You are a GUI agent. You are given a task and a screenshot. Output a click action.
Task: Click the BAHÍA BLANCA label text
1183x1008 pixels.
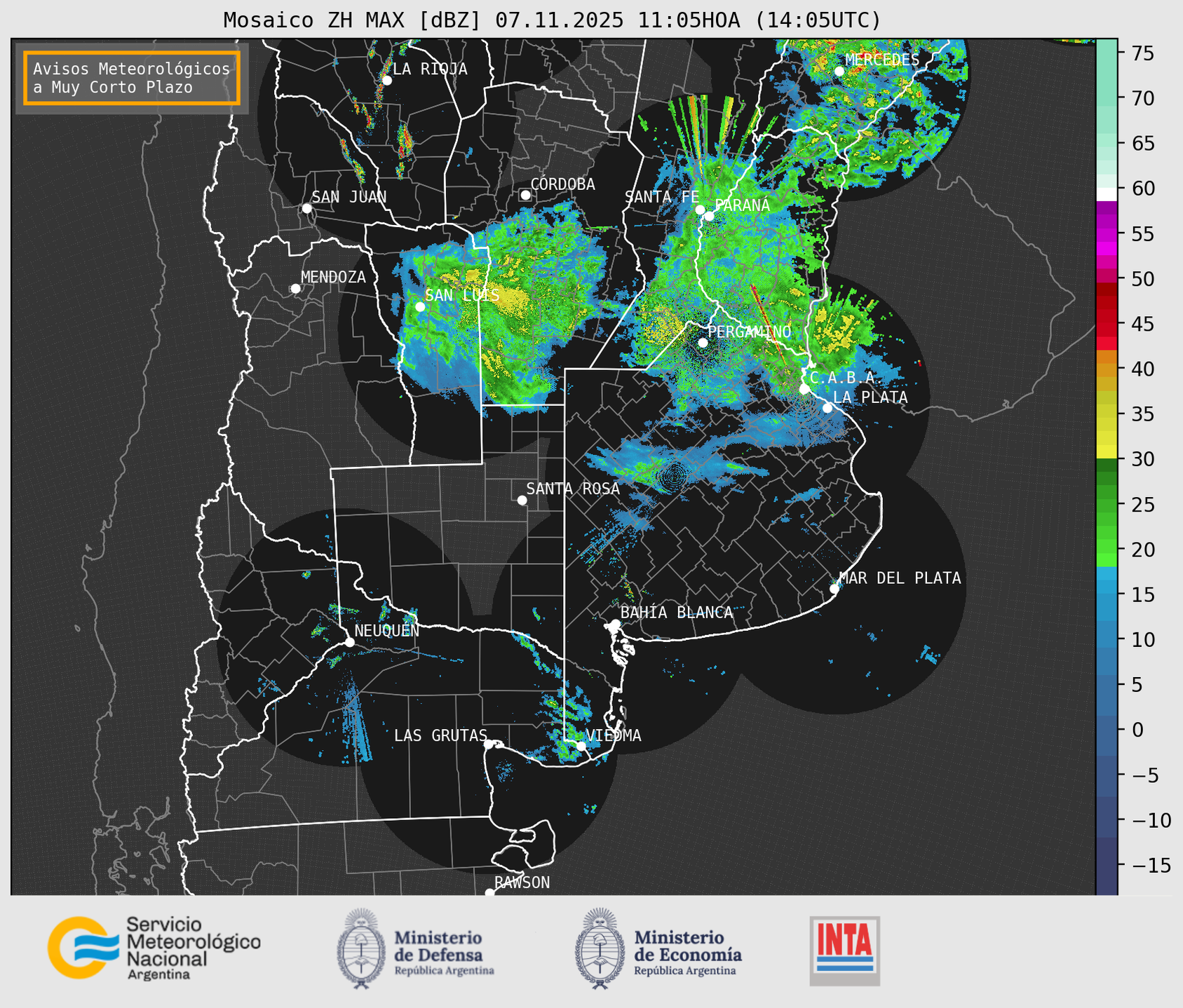[677, 613]
